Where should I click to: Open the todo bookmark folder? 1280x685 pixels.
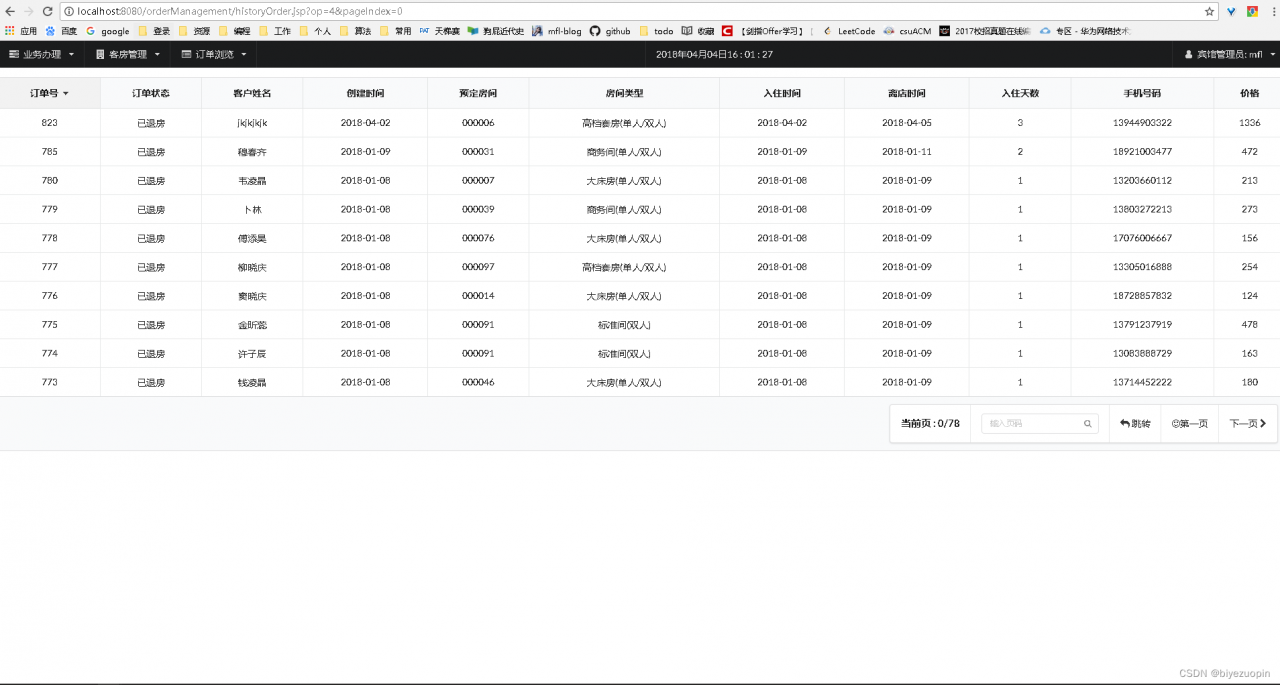[656, 31]
